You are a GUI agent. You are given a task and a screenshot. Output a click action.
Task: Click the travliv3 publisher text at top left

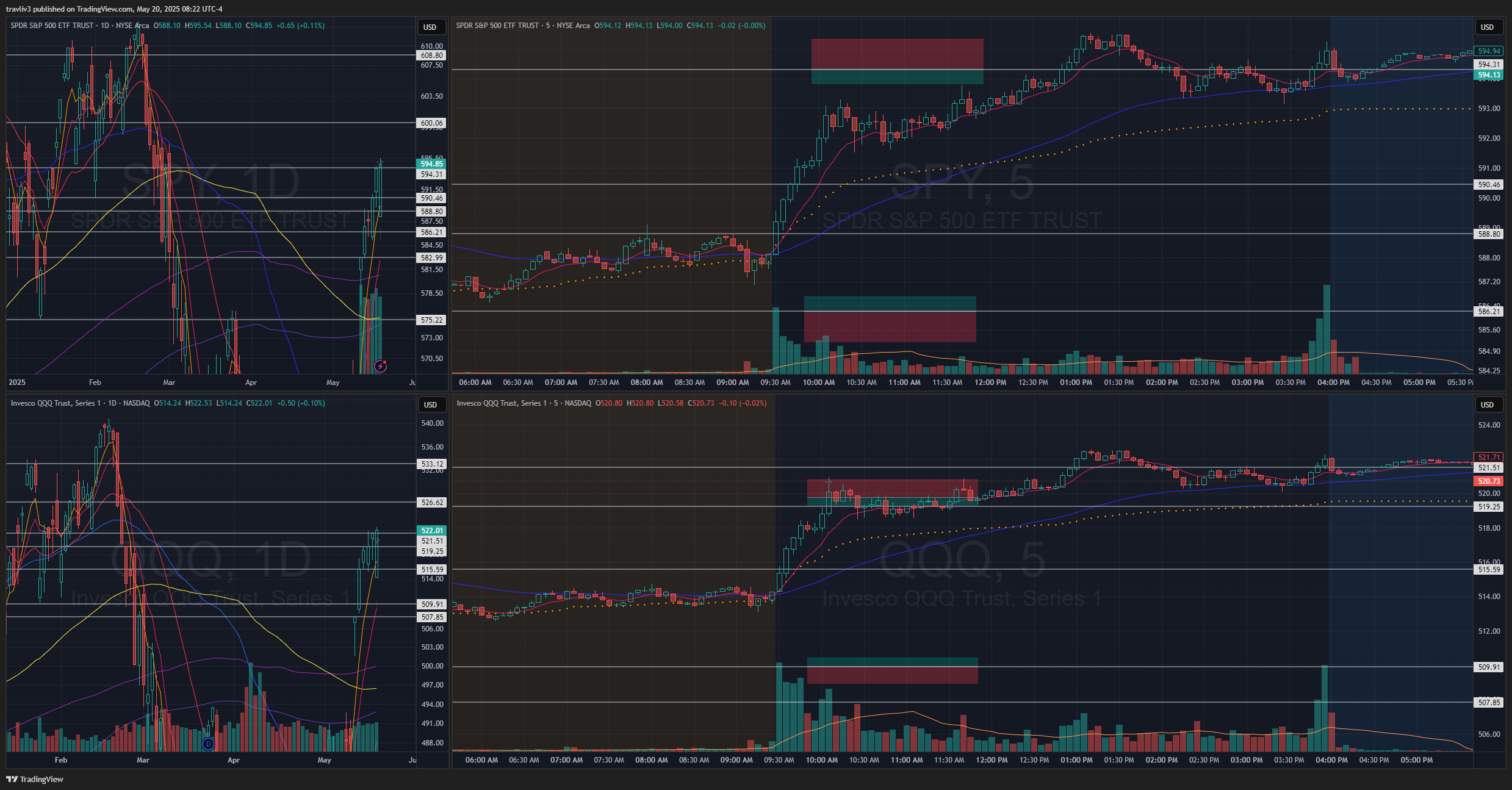pyautogui.click(x=18, y=9)
